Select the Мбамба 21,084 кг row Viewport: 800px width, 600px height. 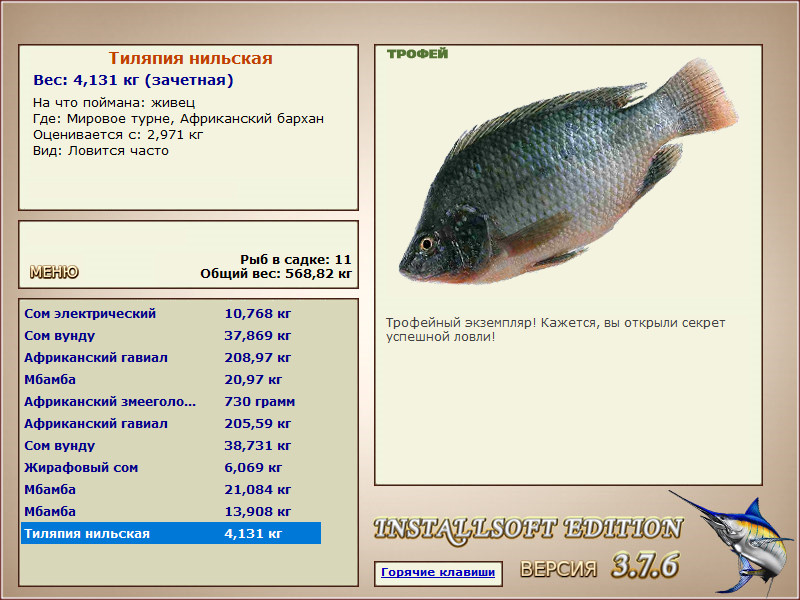click(171, 489)
